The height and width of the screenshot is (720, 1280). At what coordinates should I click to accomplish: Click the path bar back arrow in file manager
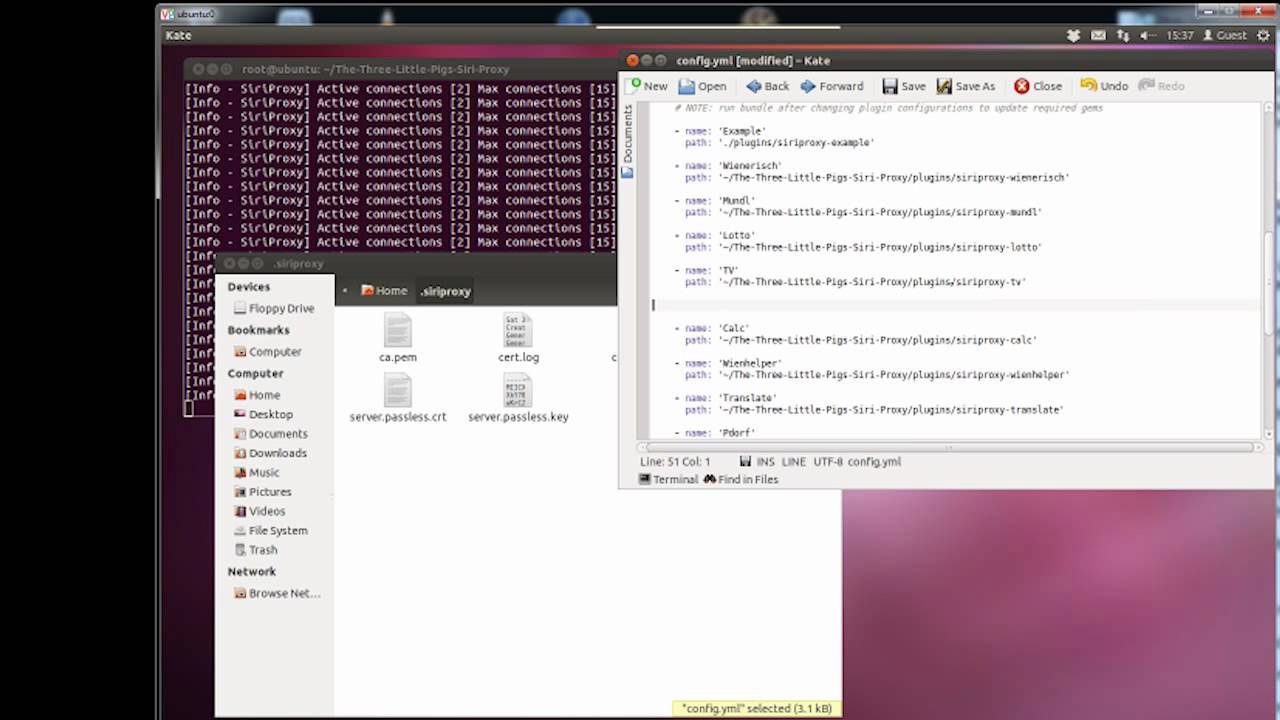click(x=345, y=291)
